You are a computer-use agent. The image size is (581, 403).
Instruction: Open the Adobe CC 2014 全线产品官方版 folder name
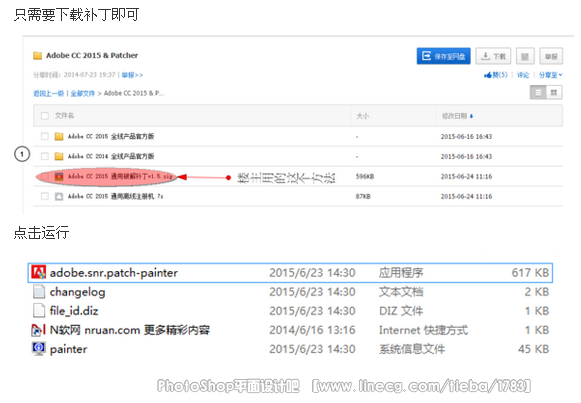click(x=111, y=156)
